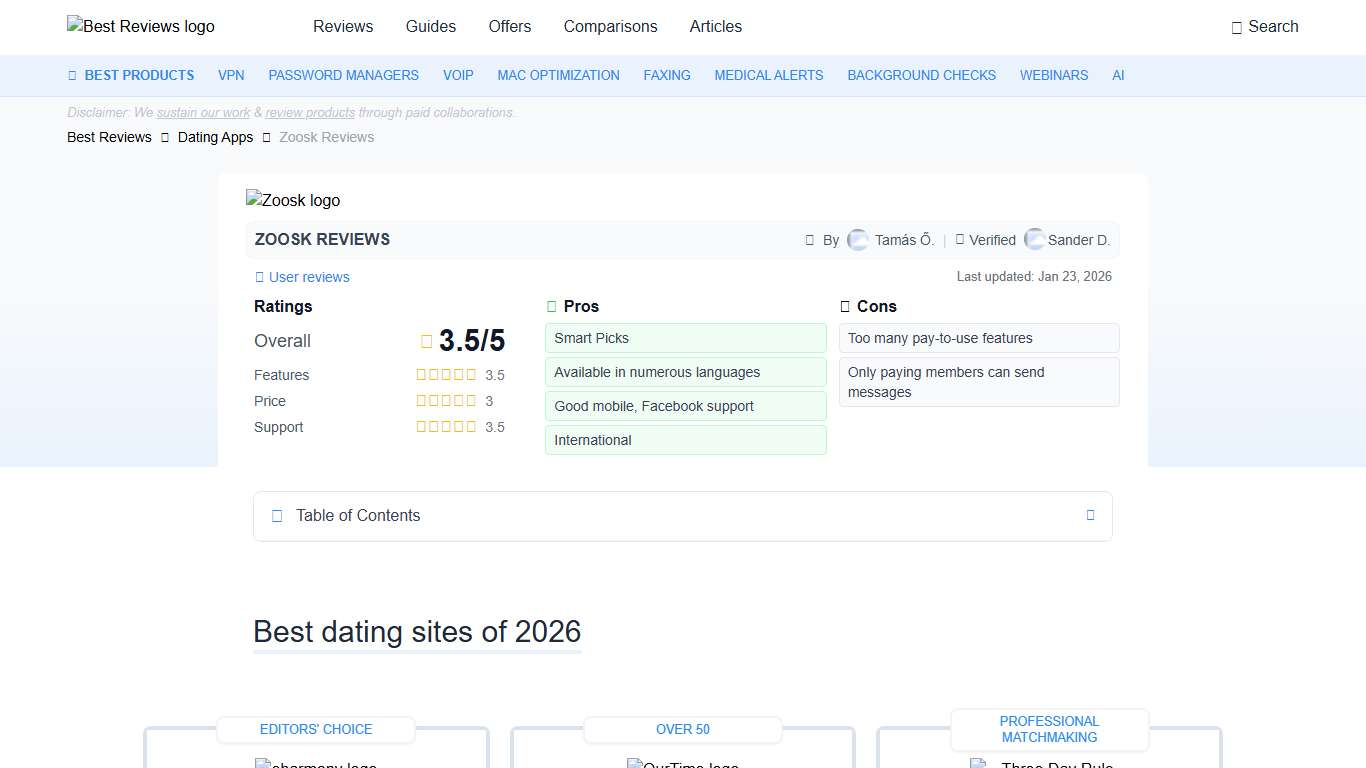Click the Best Reviews logo
The height and width of the screenshot is (768, 1366).
[x=140, y=26]
